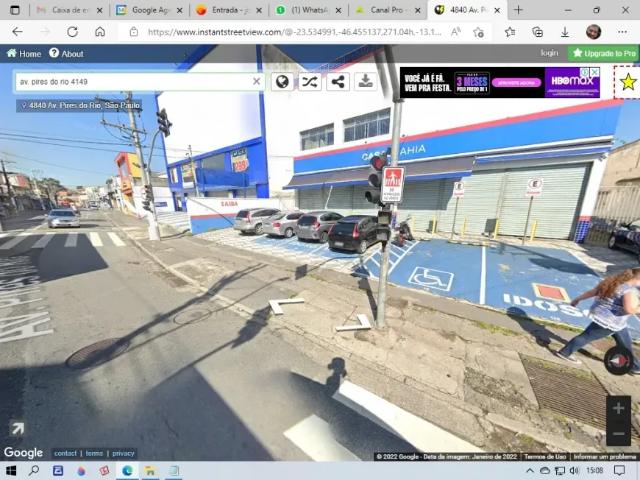
Task: Close the 4840 Av. Pires do Rio tab
Action: (x=497, y=10)
